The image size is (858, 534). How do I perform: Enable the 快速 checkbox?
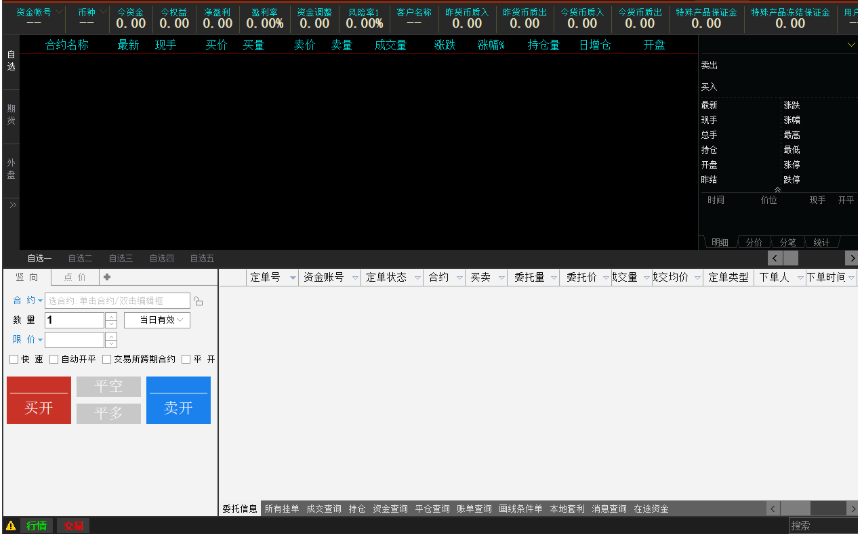tap(13, 359)
